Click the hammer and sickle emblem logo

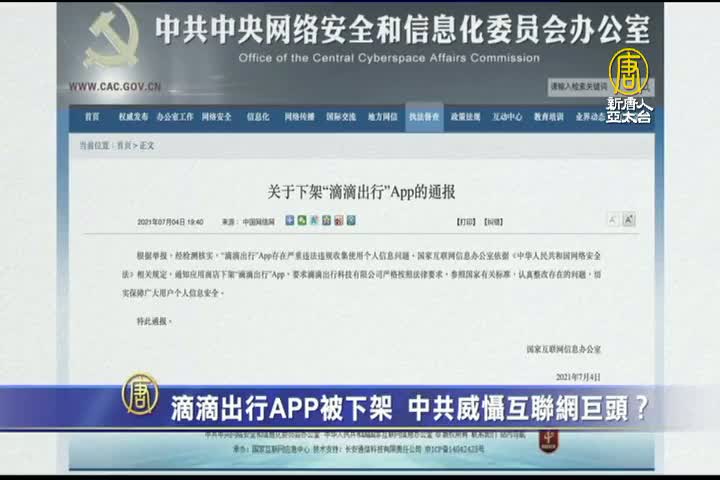click(110, 38)
